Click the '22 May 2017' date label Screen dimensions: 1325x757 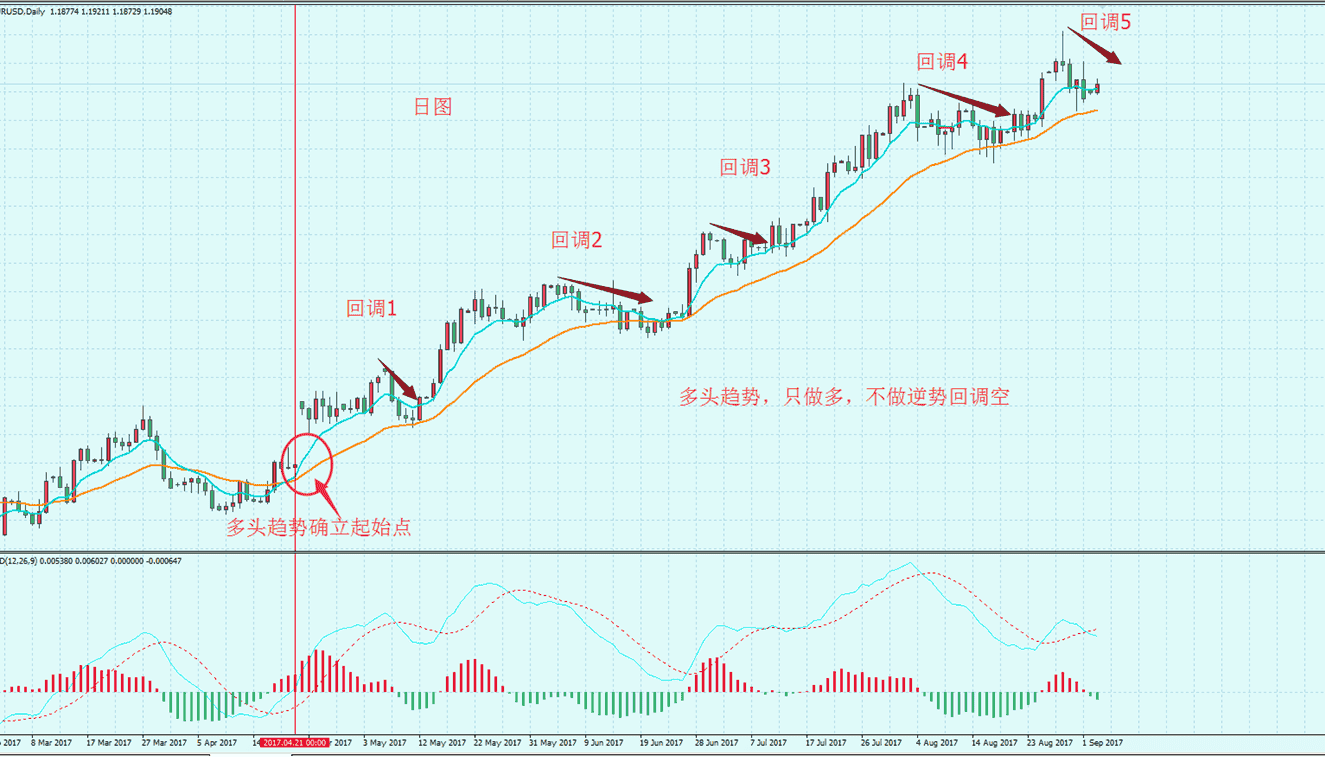pos(498,743)
